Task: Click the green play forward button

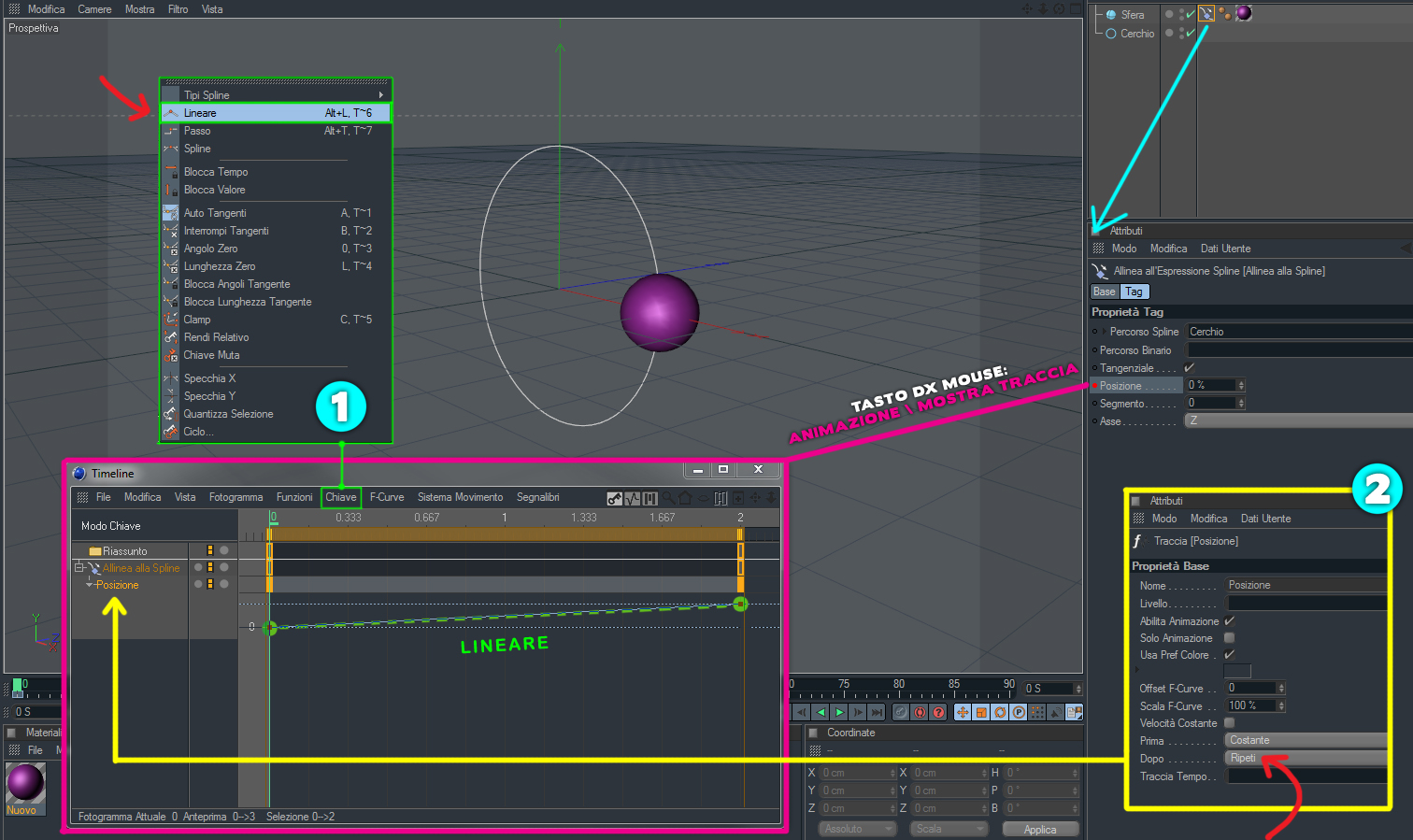Action: (x=839, y=712)
